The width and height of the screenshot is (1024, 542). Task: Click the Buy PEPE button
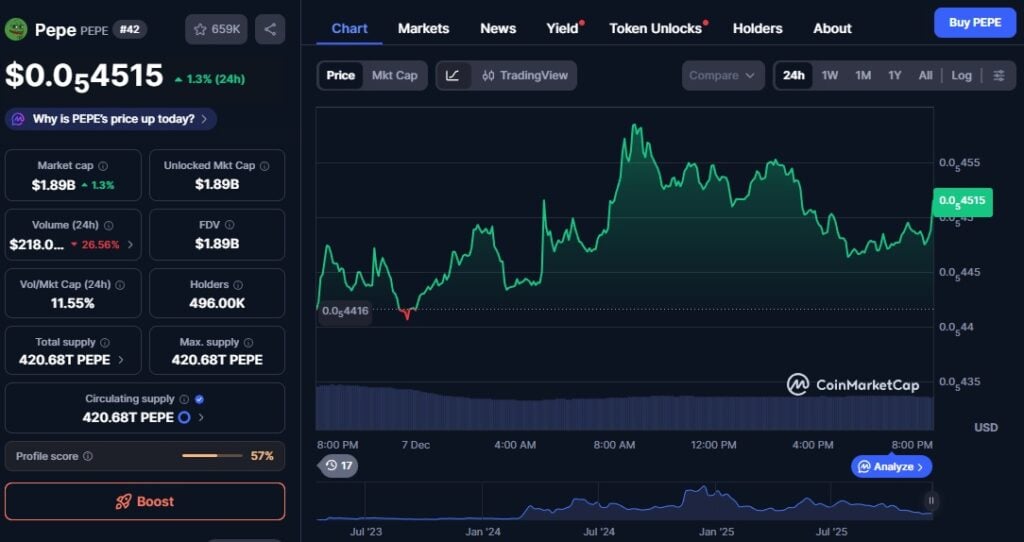[975, 22]
